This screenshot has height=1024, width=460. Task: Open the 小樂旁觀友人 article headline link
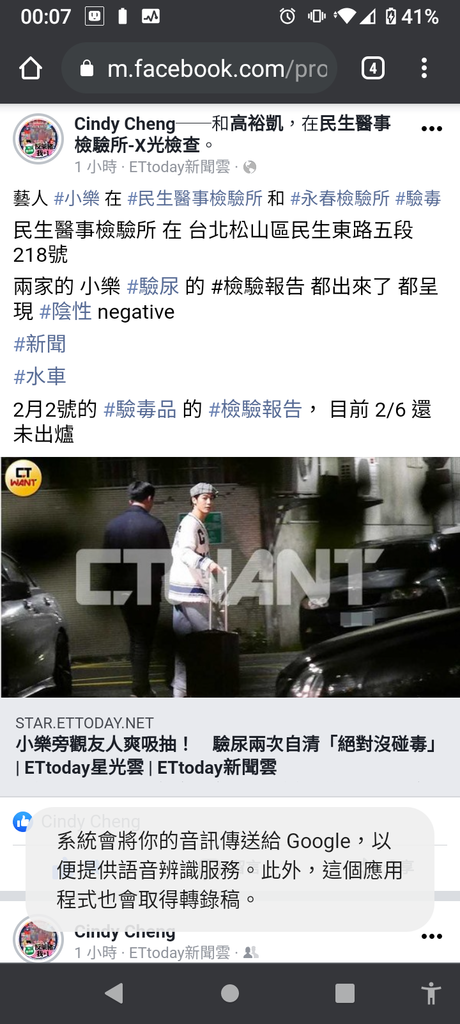tap(226, 756)
